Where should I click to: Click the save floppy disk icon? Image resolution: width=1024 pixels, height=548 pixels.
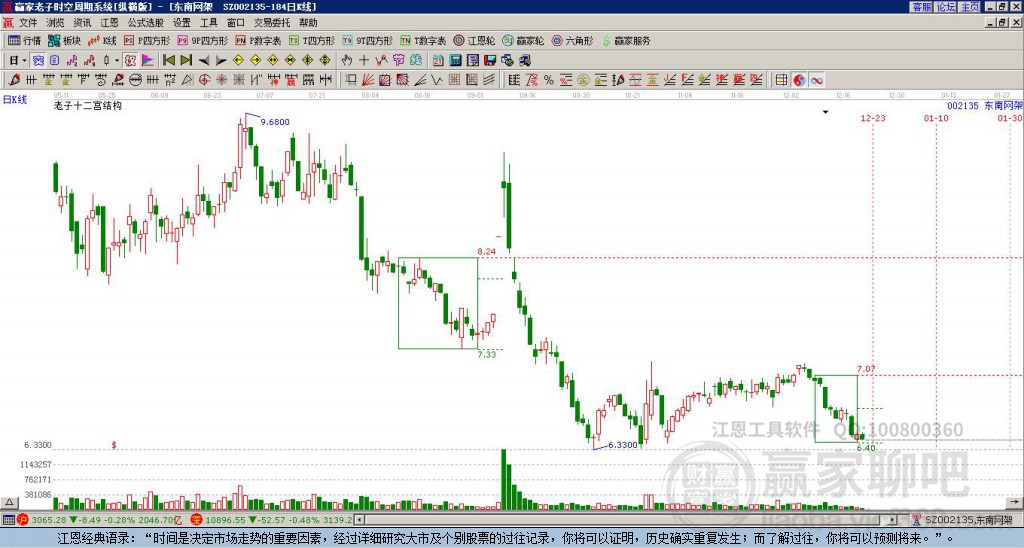490,60
